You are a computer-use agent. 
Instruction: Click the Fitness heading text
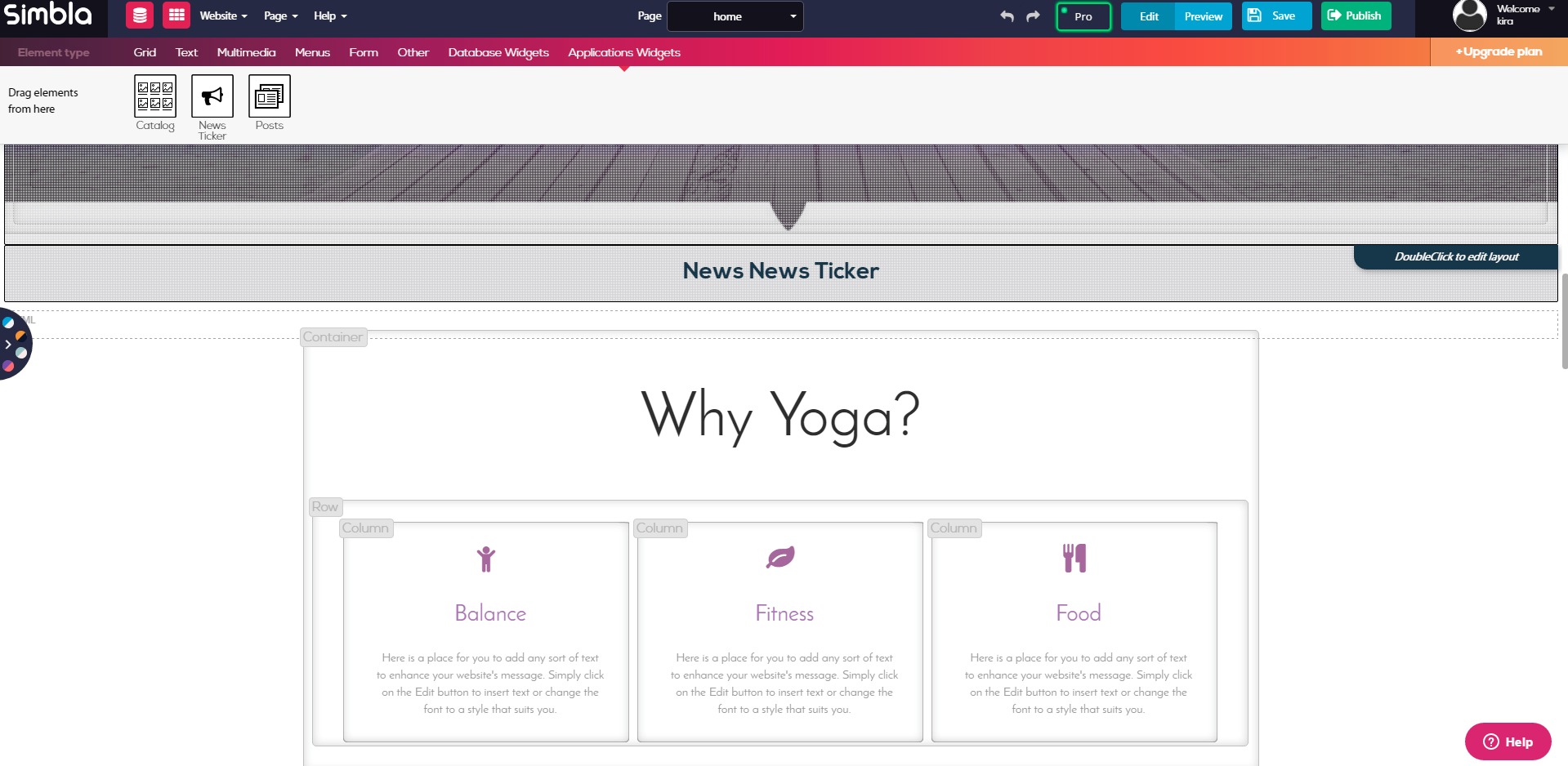click(784, 613)
